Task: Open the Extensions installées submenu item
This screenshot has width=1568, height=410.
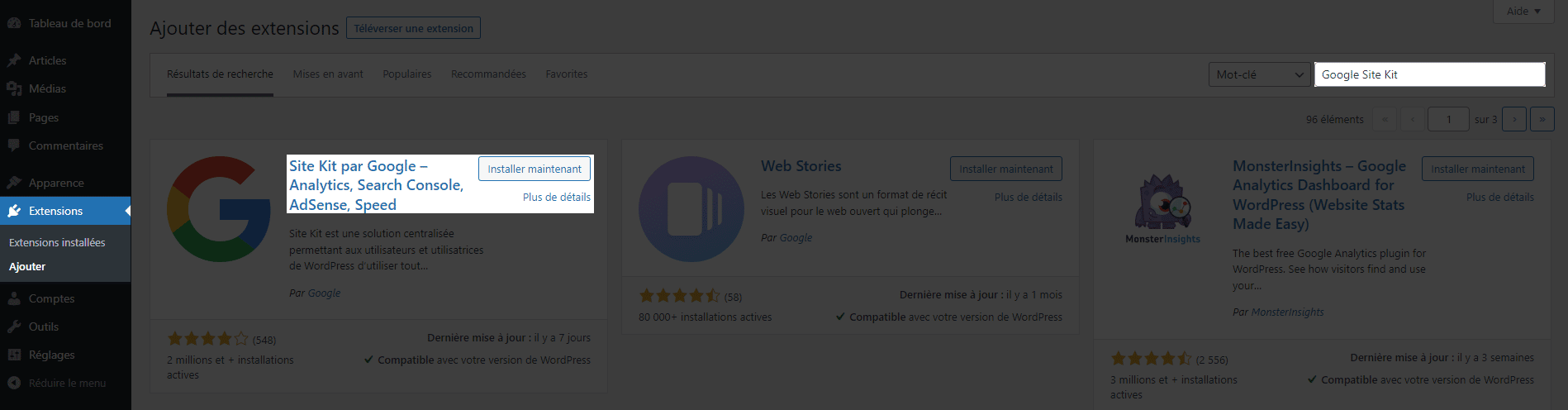Action: [x=57, y=242]
